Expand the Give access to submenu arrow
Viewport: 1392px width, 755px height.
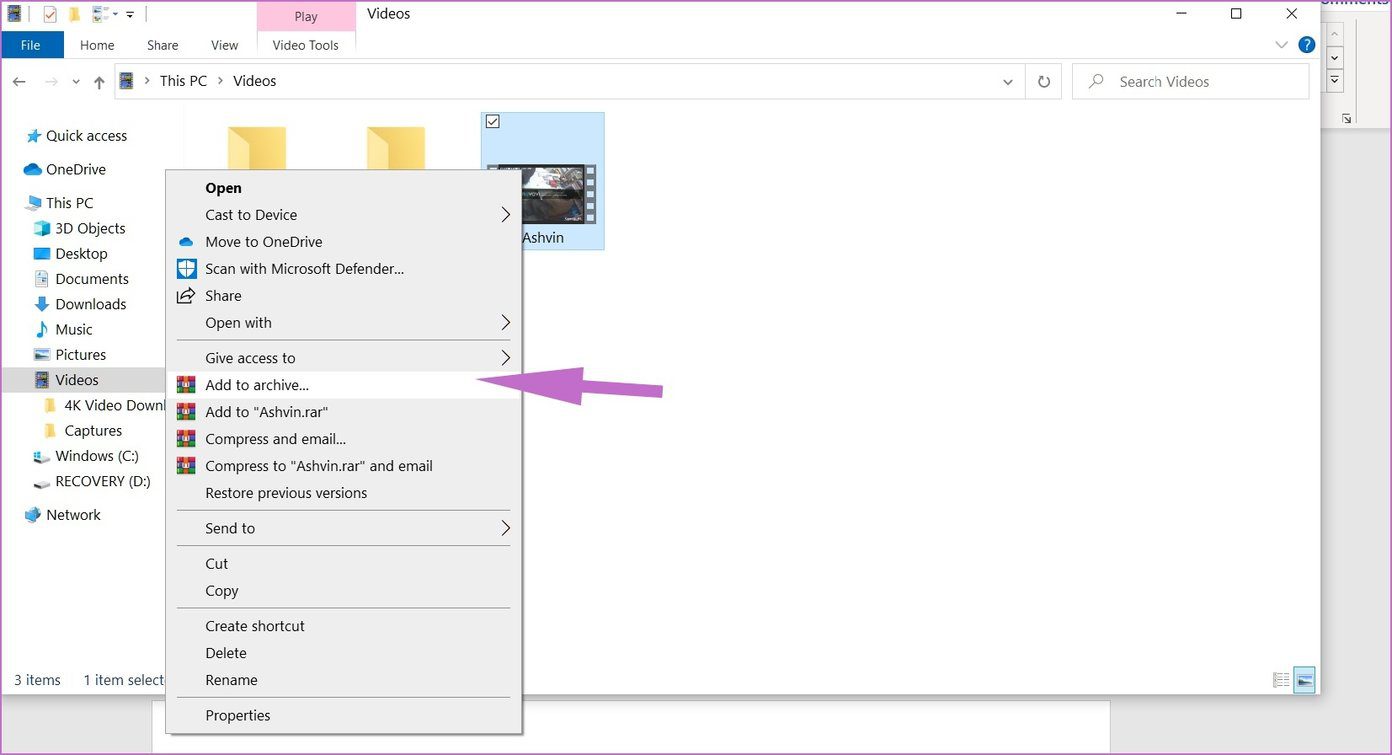click(x=505, y=358)
